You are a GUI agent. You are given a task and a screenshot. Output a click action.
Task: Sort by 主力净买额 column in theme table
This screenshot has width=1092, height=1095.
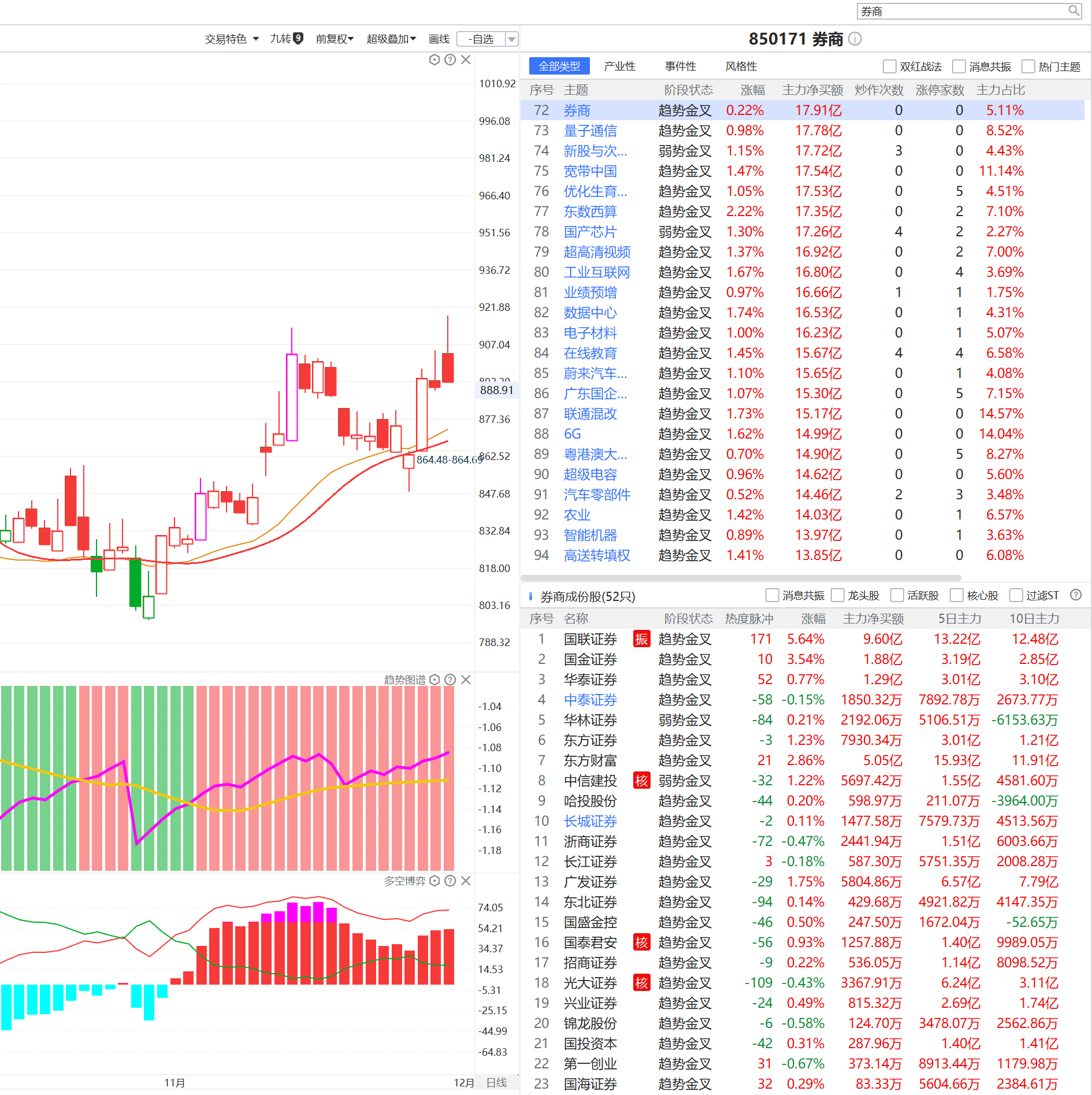point(812,90)
